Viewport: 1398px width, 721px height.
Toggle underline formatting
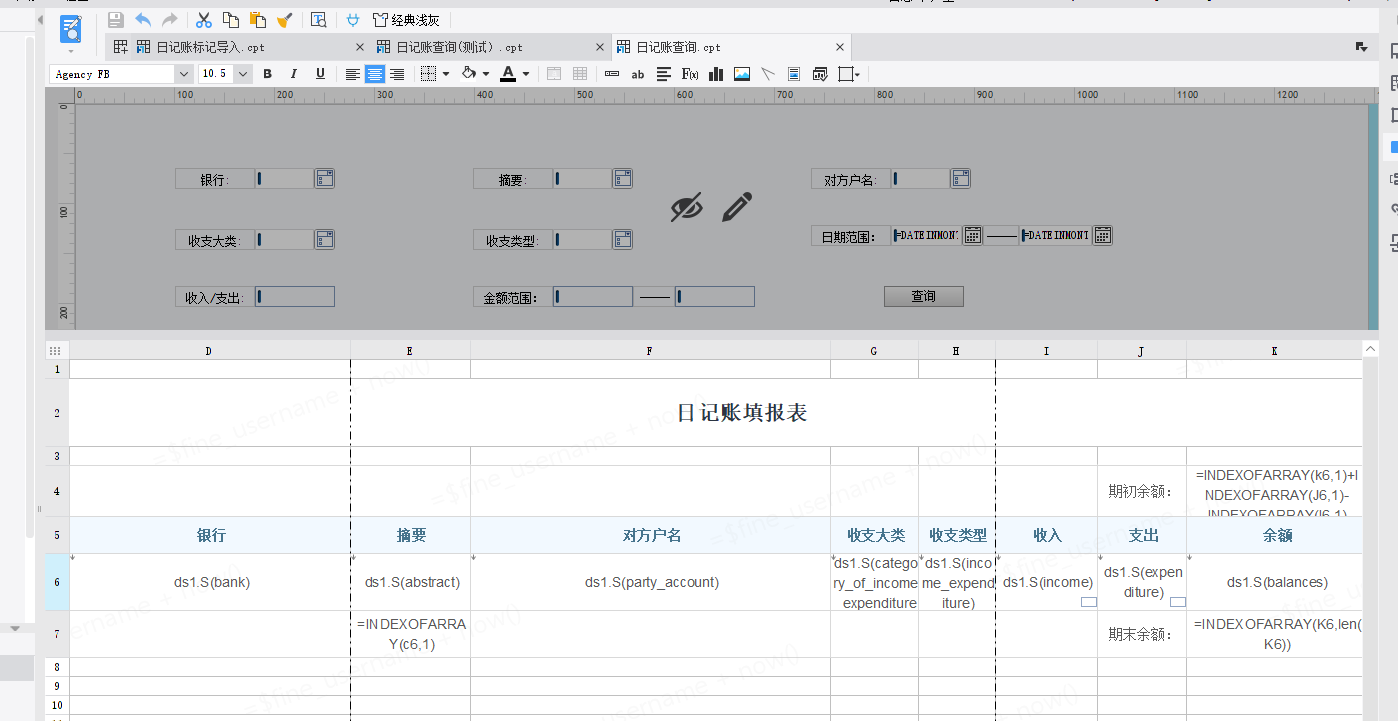point(320,74)
